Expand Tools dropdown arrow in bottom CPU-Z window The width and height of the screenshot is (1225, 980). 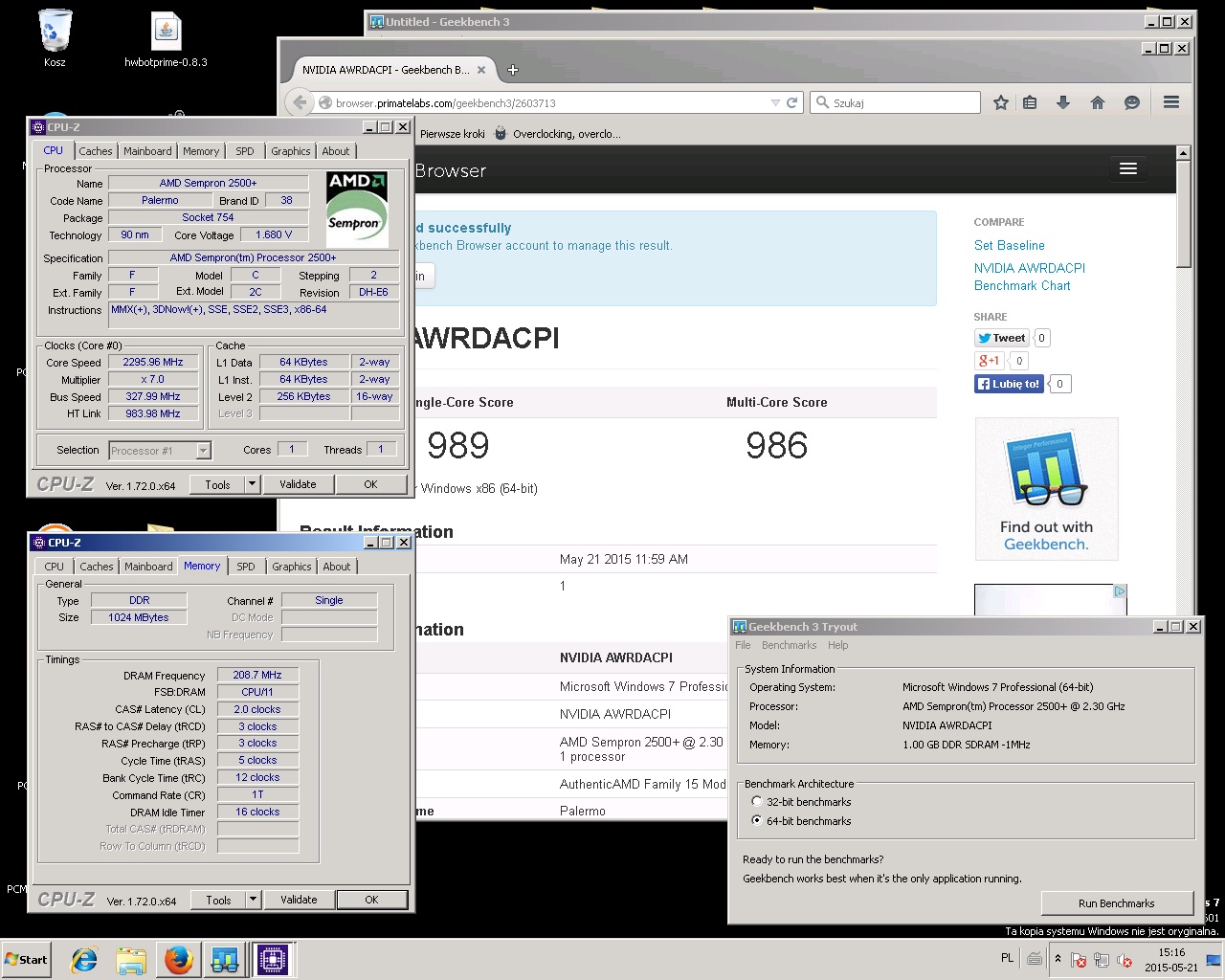point(254,901)
